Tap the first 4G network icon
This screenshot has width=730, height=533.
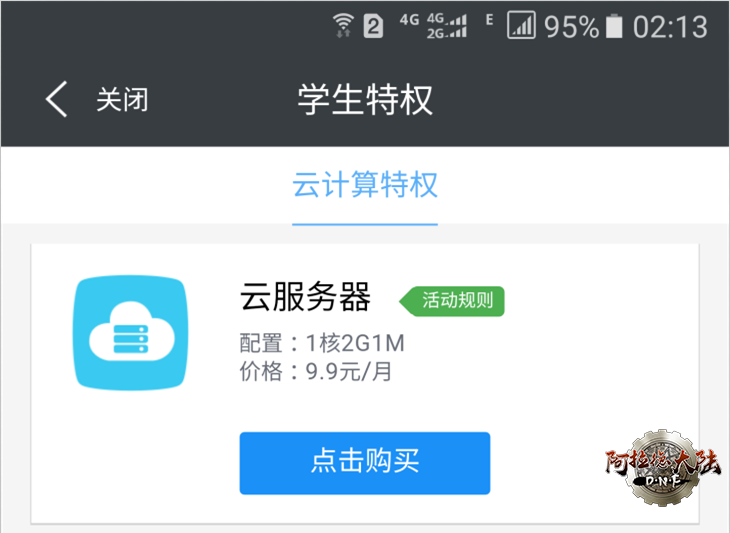pos(408,20)
